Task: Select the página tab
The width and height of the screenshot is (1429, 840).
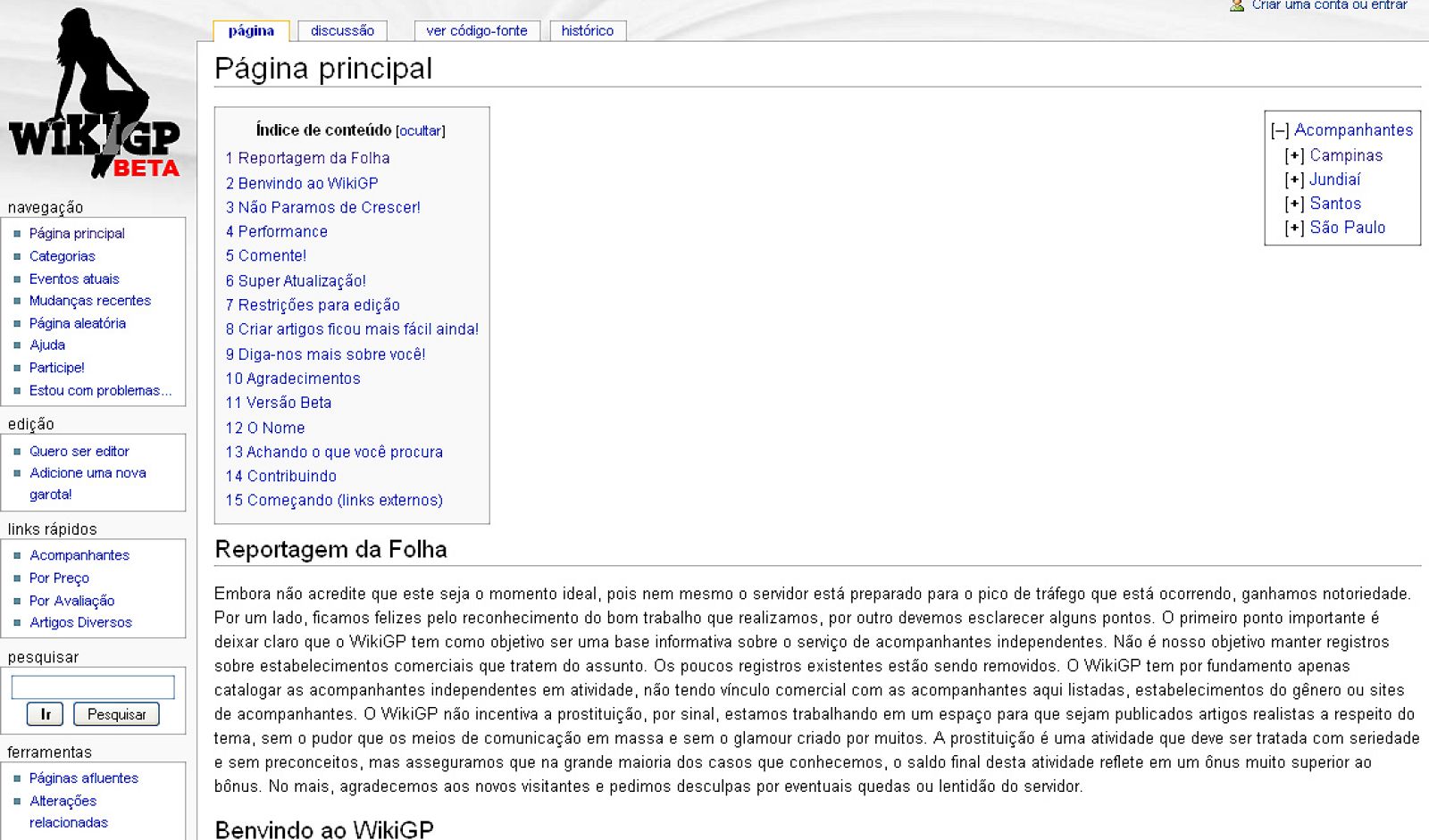Action: [252, 29]
